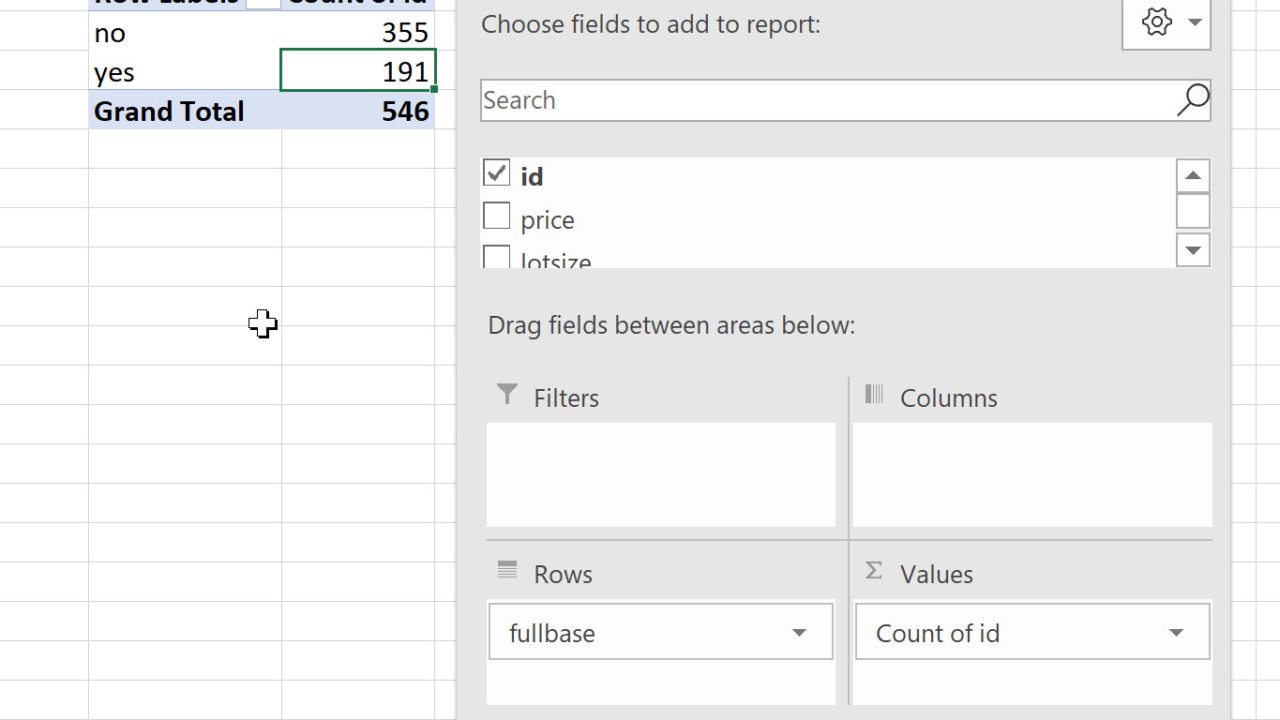Click the empty Columns drop area

(x=1032, y=474)
